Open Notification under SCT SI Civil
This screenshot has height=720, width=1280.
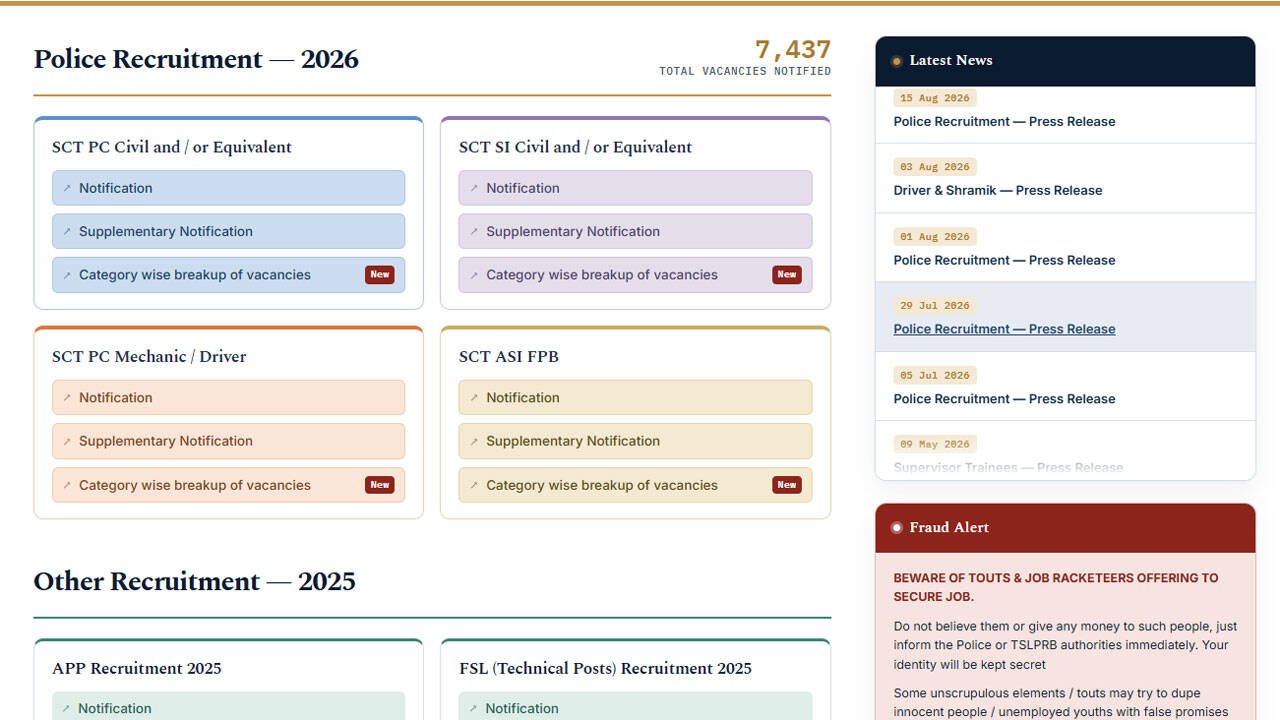pyautogui.click(x=635, y=188)
